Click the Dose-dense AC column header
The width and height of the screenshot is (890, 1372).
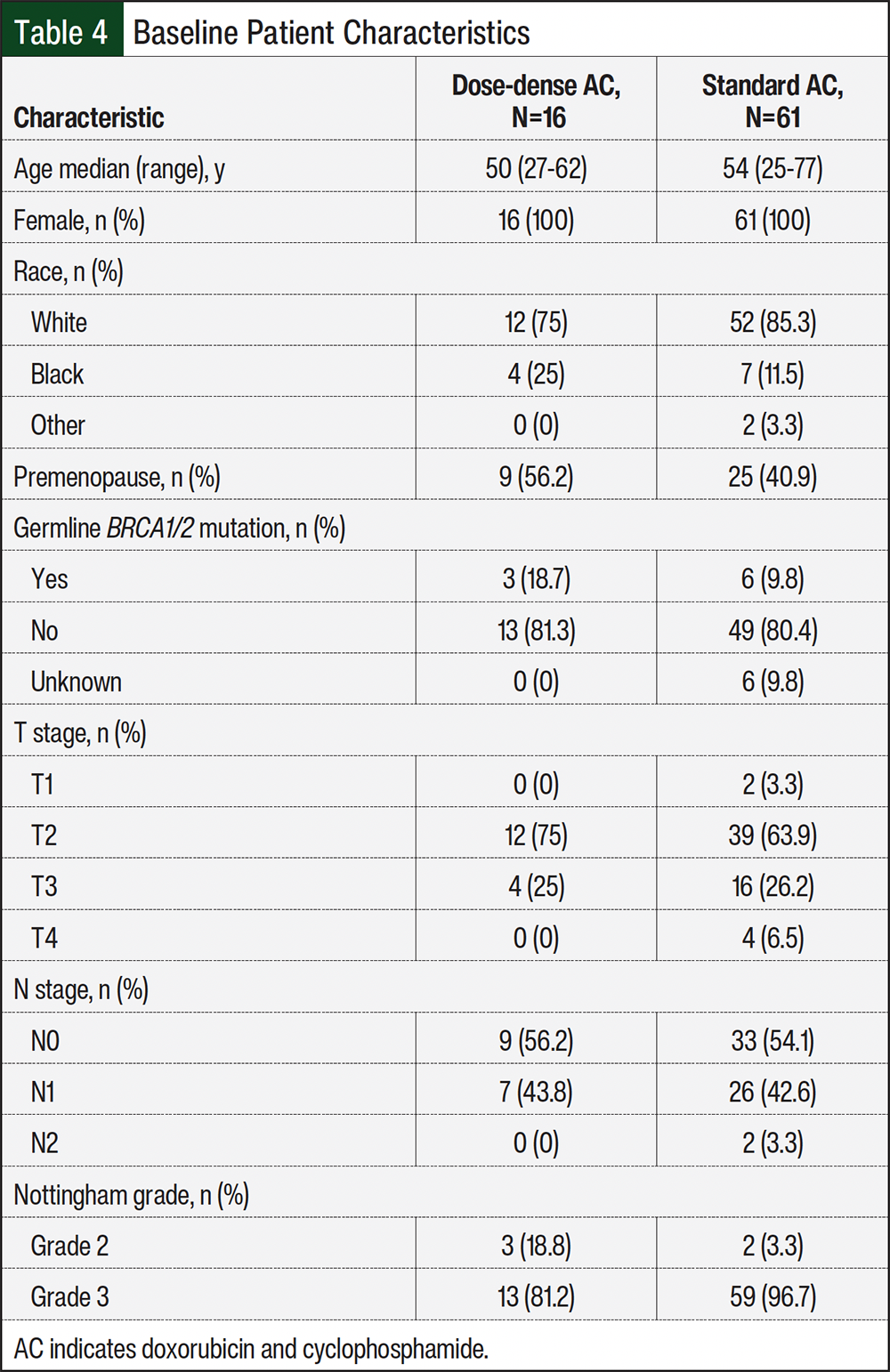point(537,101)
